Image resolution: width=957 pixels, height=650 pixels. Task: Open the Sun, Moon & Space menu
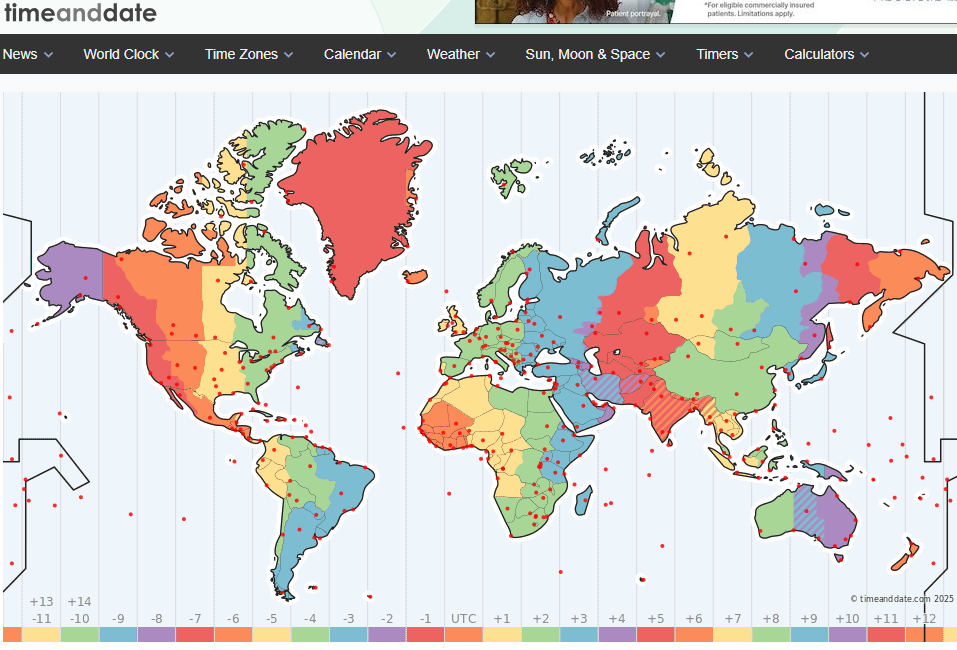pos(595,54)
